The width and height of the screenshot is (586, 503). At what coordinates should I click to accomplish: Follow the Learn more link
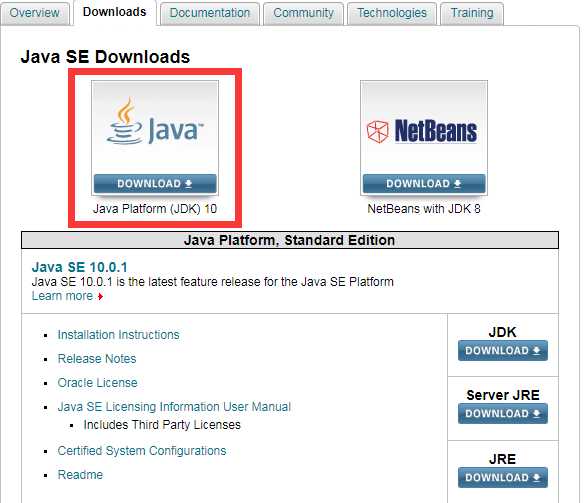(62, 296)
